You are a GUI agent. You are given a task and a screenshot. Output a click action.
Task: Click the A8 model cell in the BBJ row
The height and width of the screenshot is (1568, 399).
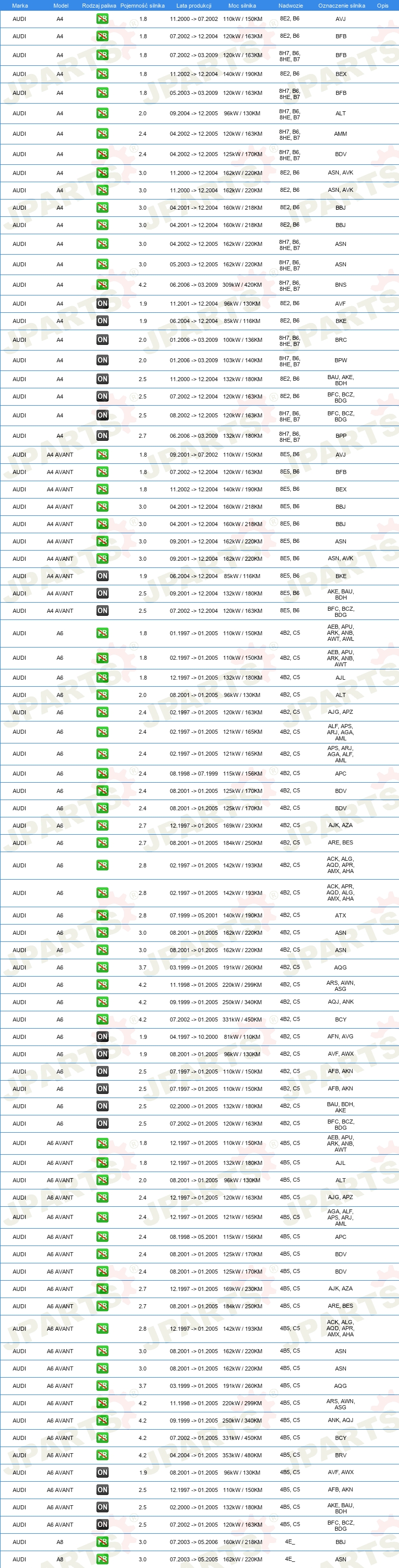pos(60,1542)
